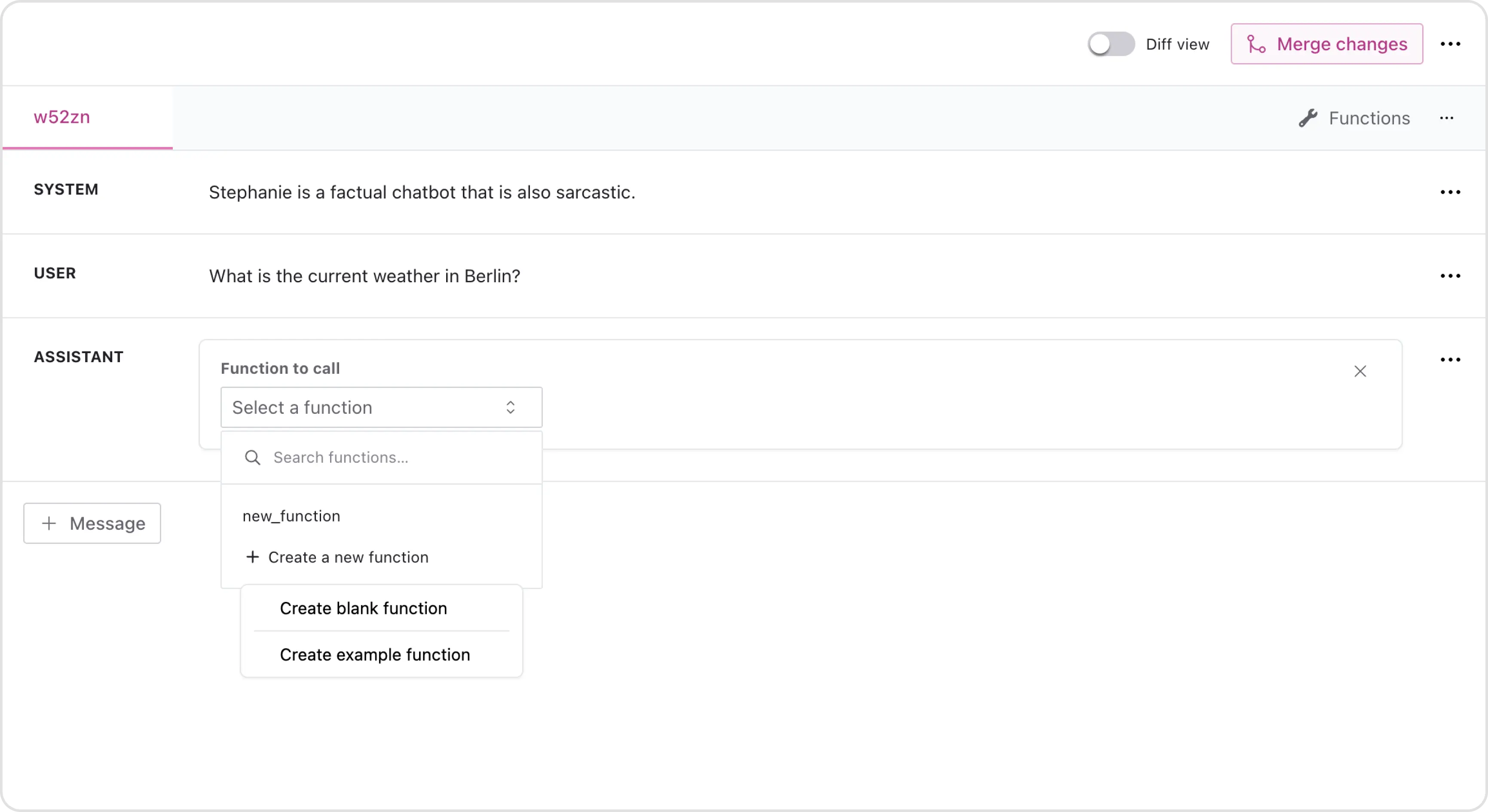This screenshot has height=812, width=1488.
Task: Choose Create example function
Action: click(x=375, y=654)
